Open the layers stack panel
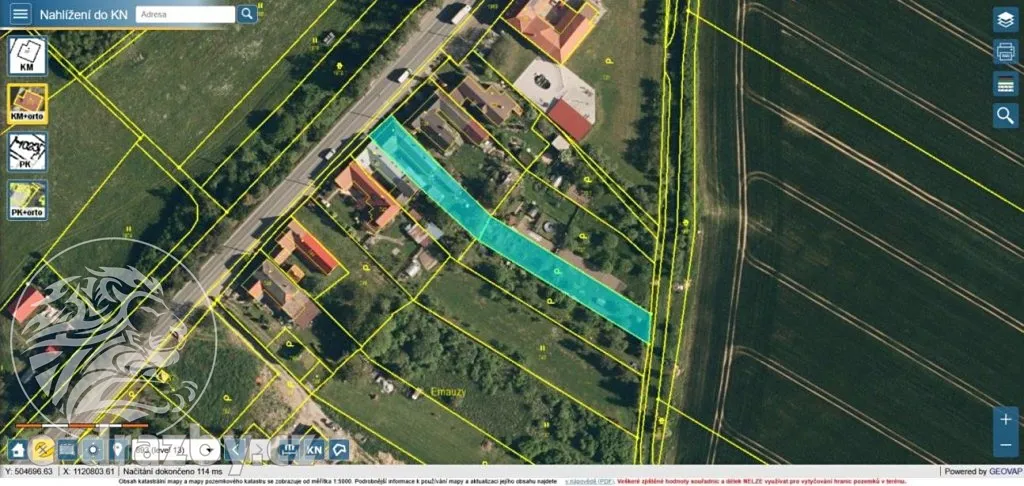The width and height of the screenshot is (1024, 486). coord(1005,20)
